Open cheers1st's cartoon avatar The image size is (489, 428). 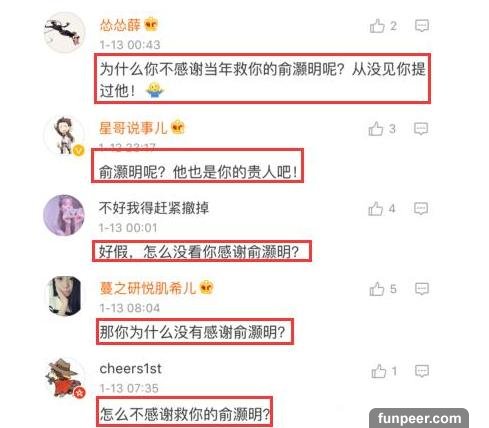(x=65, y=378)
